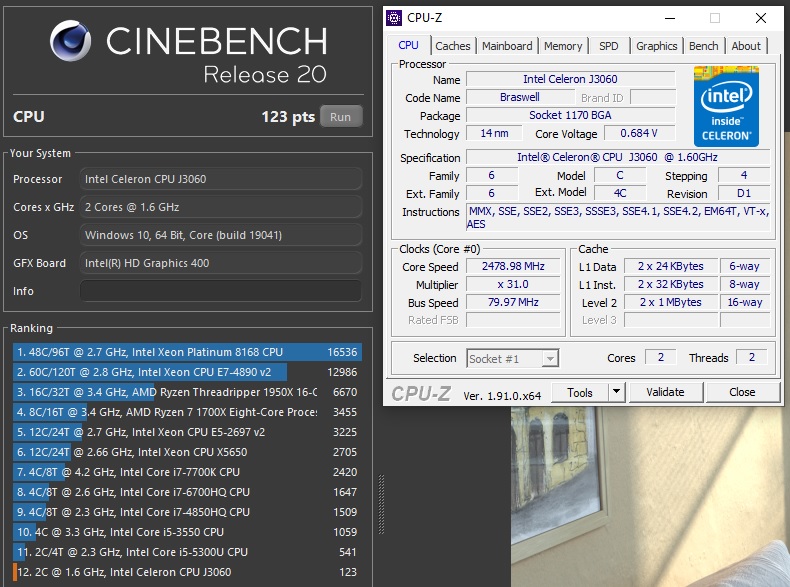Click the Revision value D1
Screen dimensions: 790x587
point(744,193)
